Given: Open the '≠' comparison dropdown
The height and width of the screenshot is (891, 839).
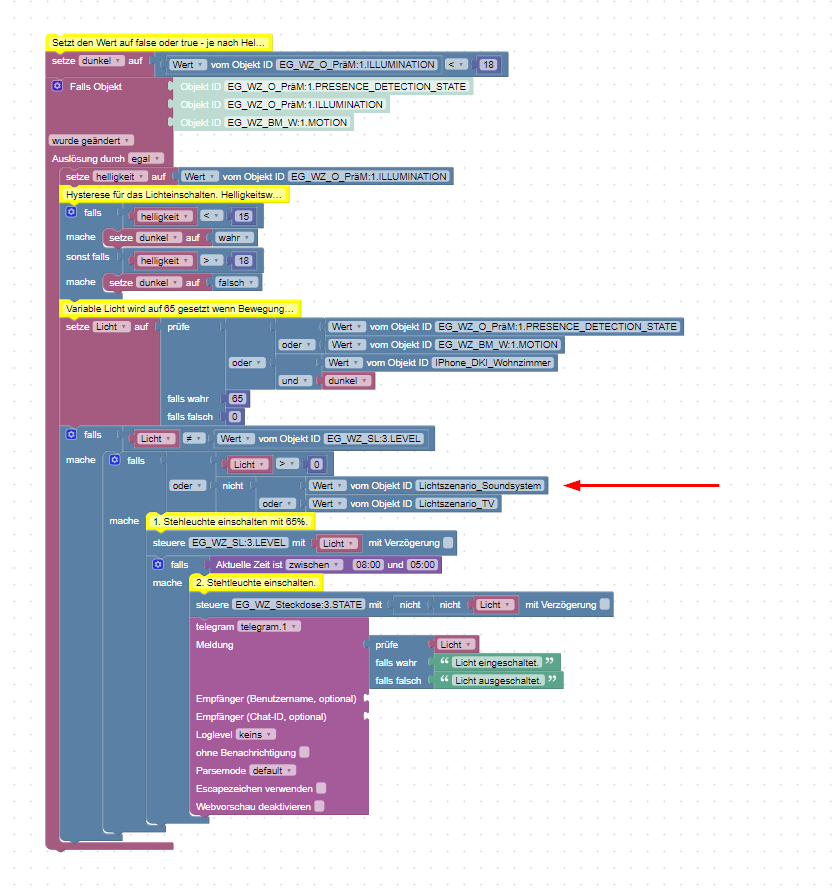Looking at the screenshot, I should tap(194, 439).
